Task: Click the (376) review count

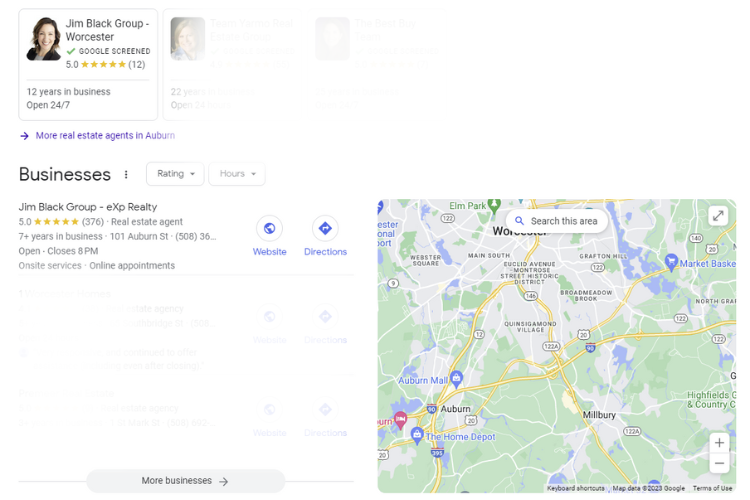Action: 93,222
